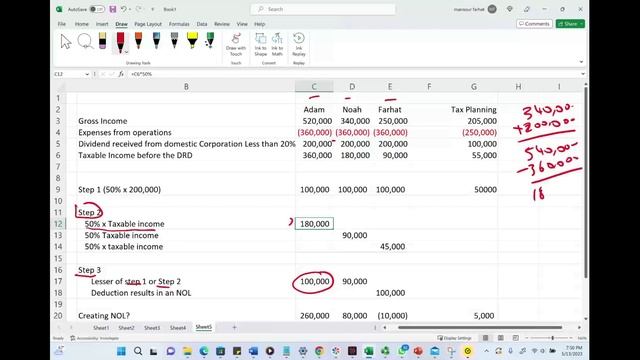Select the yellow highlighter
Viewport: 640px width, 360px height.
coord(192,41)
